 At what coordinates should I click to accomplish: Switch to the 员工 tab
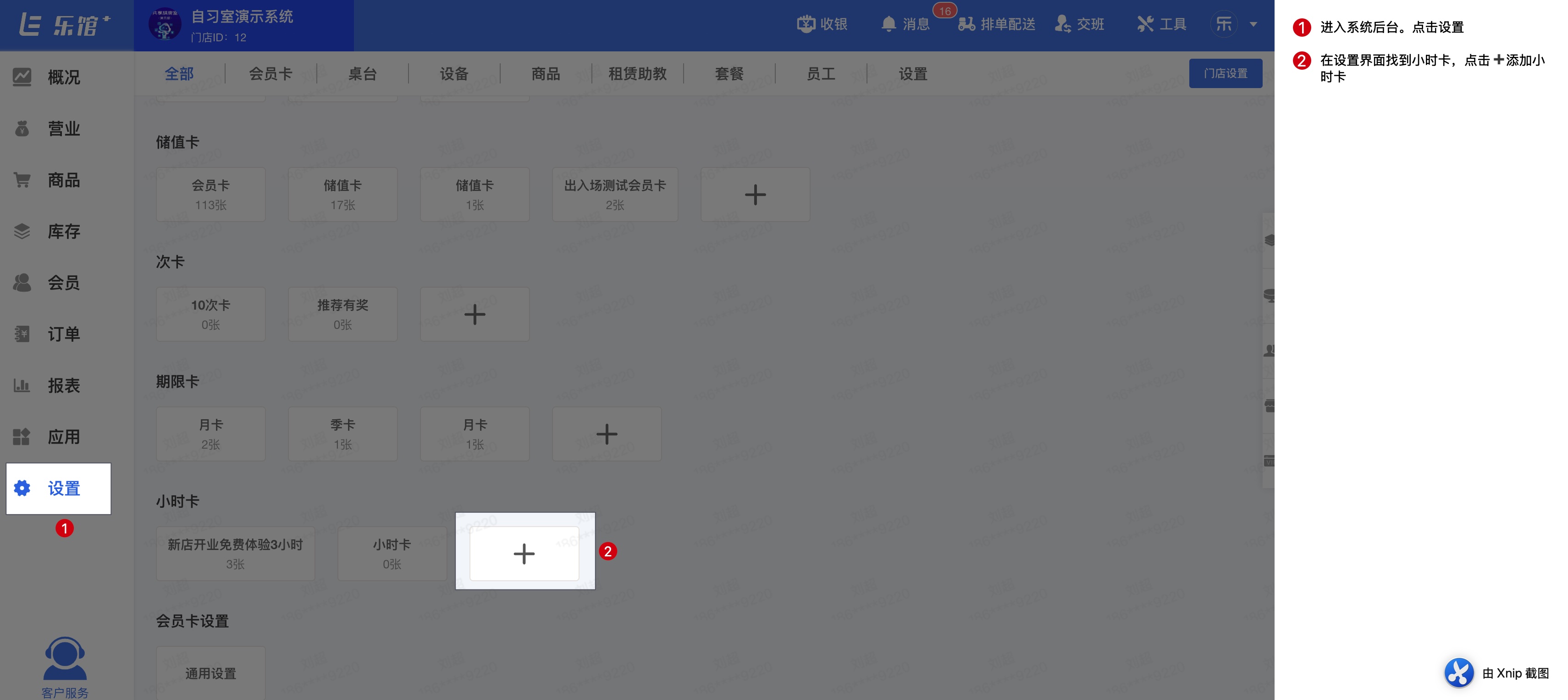pos(821,74)
